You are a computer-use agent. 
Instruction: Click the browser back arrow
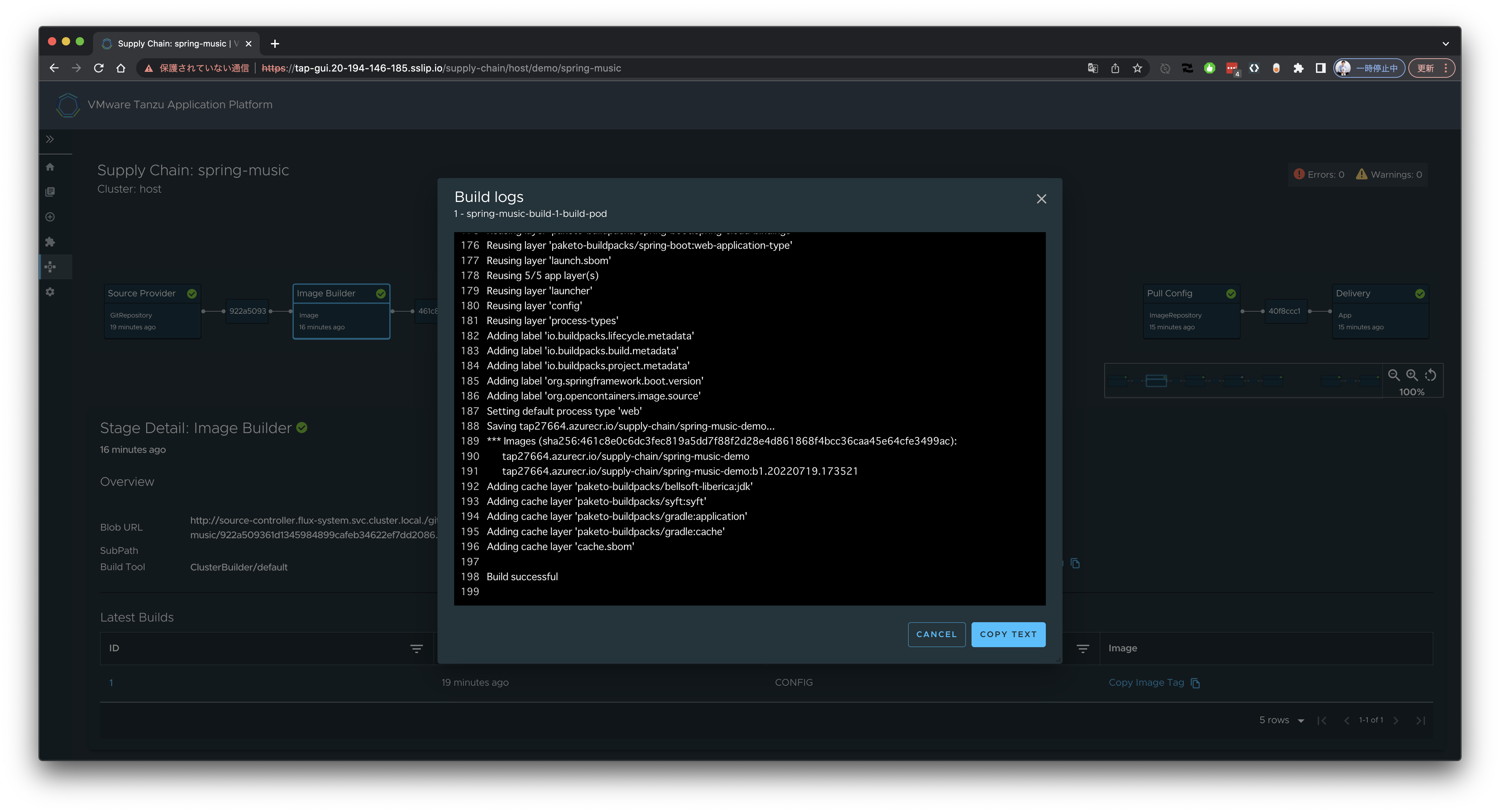click(x=54, y=68)
